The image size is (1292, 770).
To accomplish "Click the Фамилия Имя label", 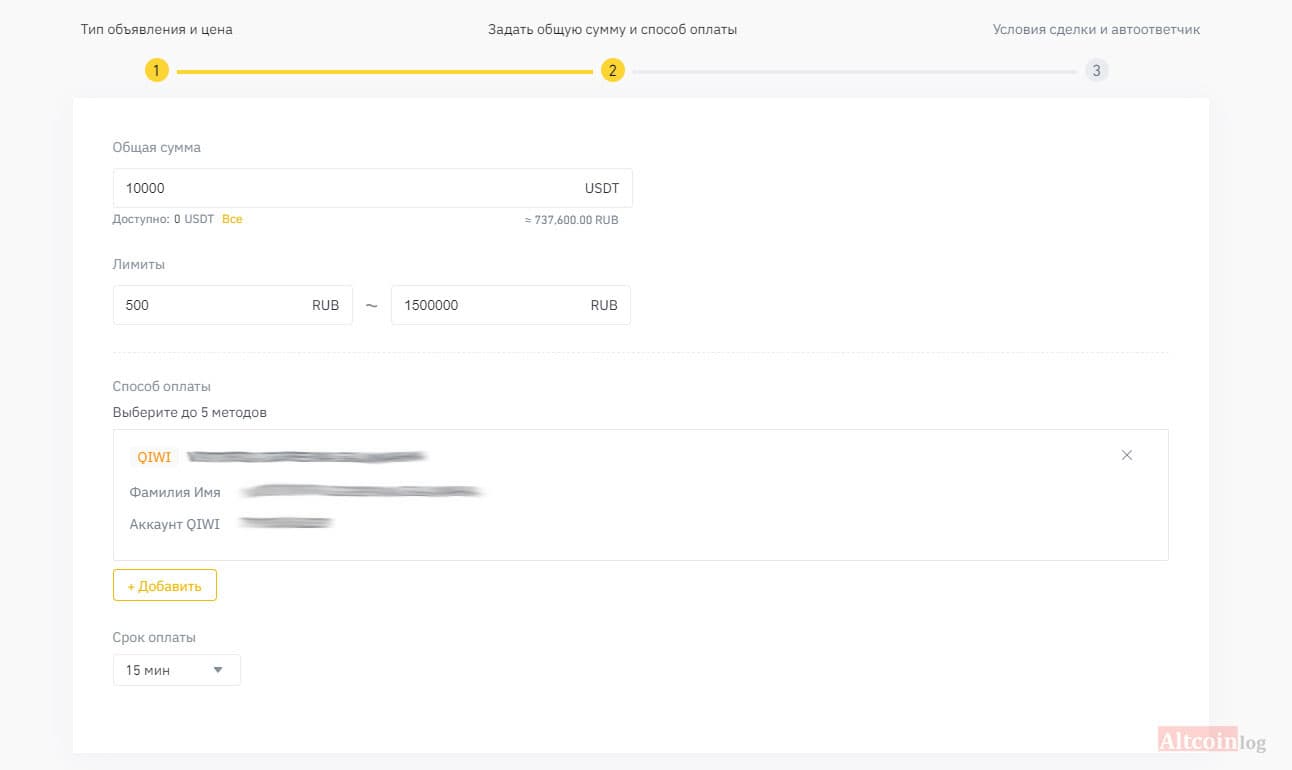I will (175, 492).
